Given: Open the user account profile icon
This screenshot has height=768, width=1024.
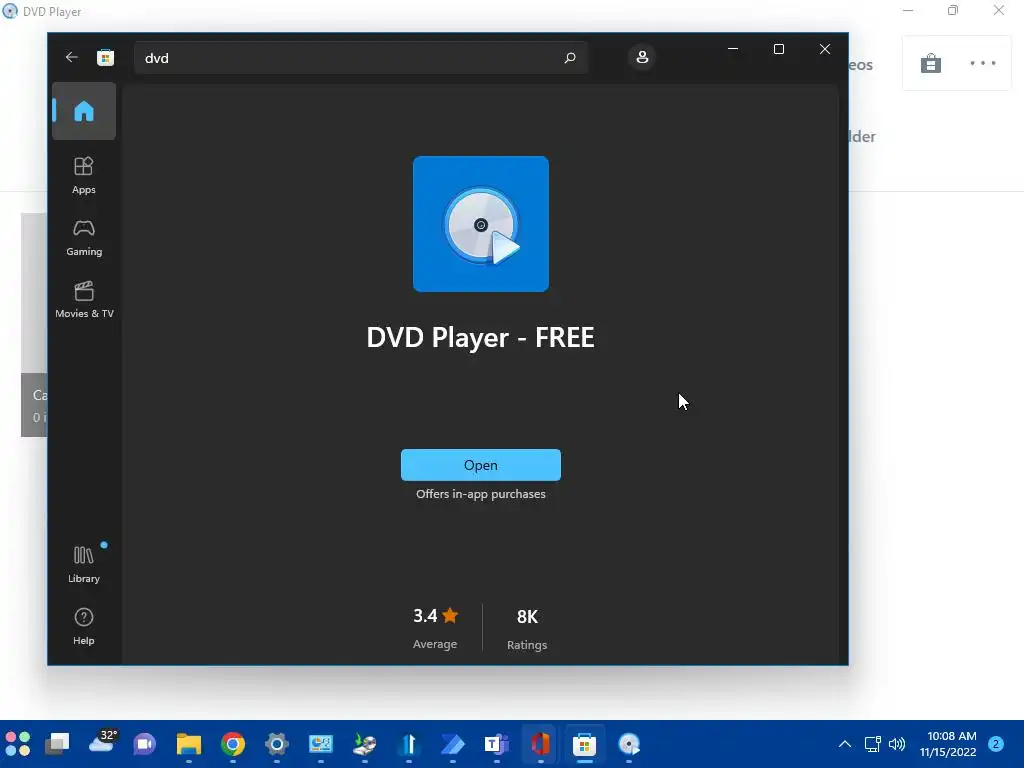Looking at the screenshot, I should coord(642,57).
